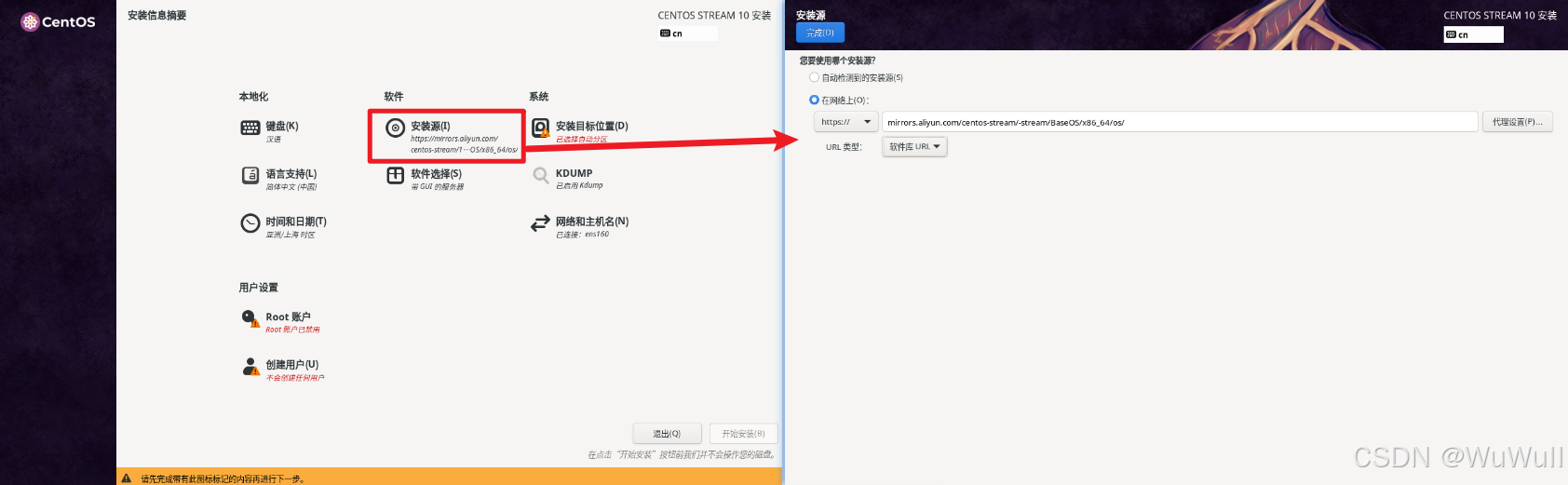The width and height of the screenshot is (1568, 485).
Task: Click the URL 类型 label
Action: (x=844, y=147)
